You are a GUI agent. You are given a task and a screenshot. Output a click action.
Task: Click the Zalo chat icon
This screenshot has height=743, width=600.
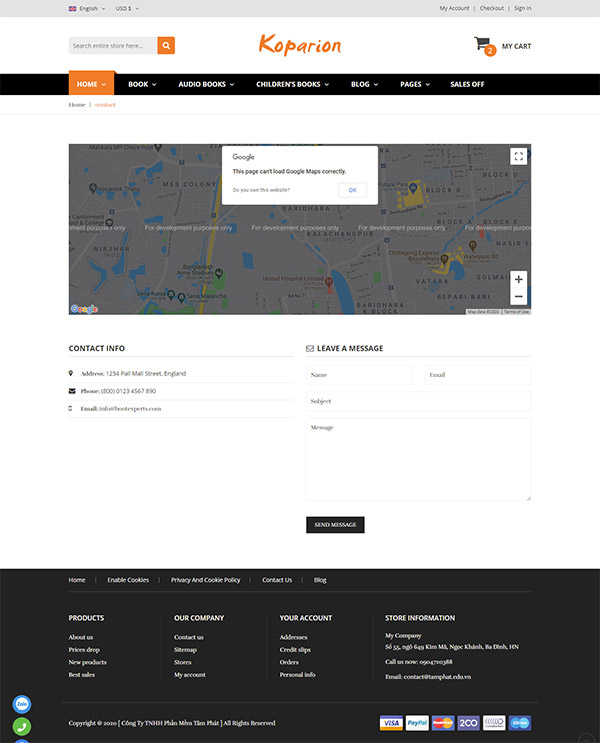[x=22, y=704]
